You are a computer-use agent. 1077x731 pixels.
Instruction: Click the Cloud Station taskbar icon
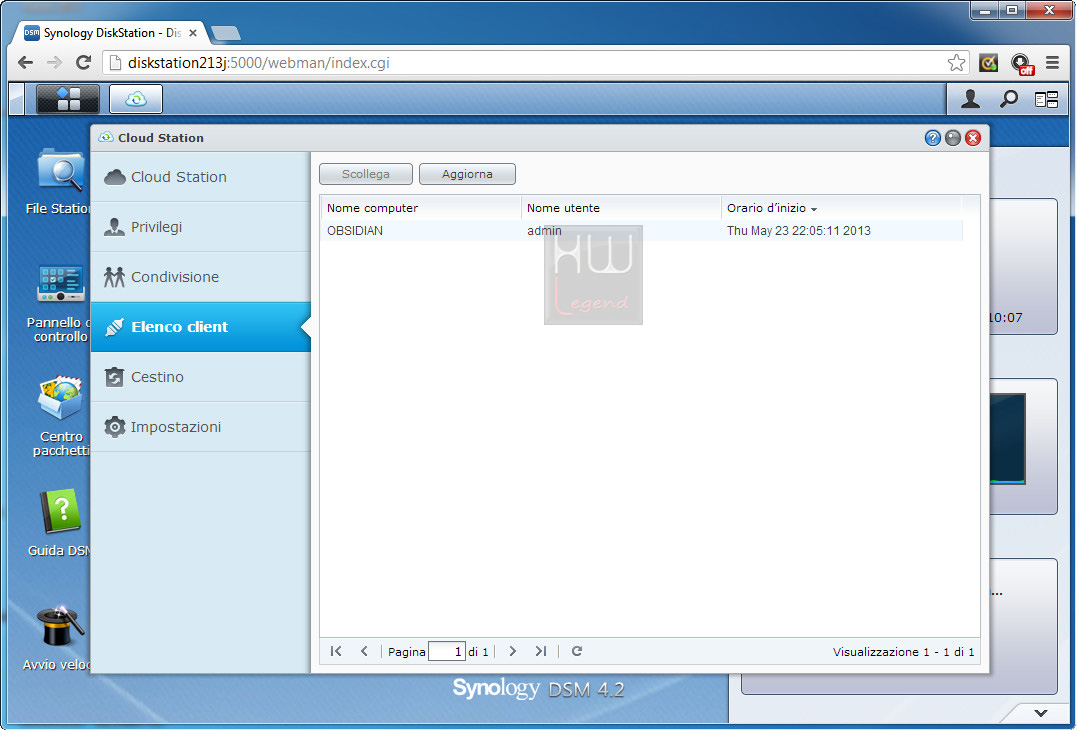136,99
